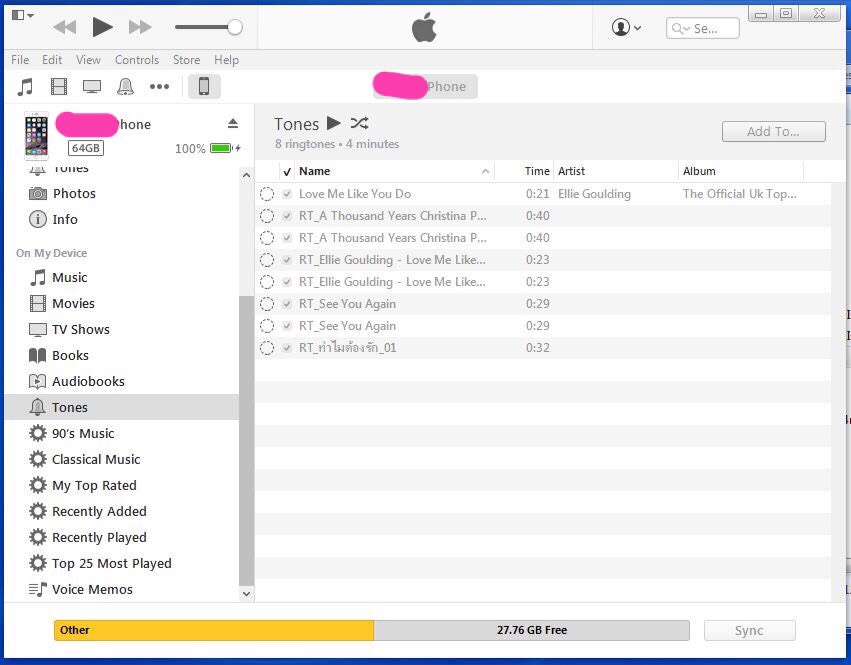Image resolution: width=851 pixels, height=665 pixels.
Task: Select the iPhone device button
Action: 204,86
